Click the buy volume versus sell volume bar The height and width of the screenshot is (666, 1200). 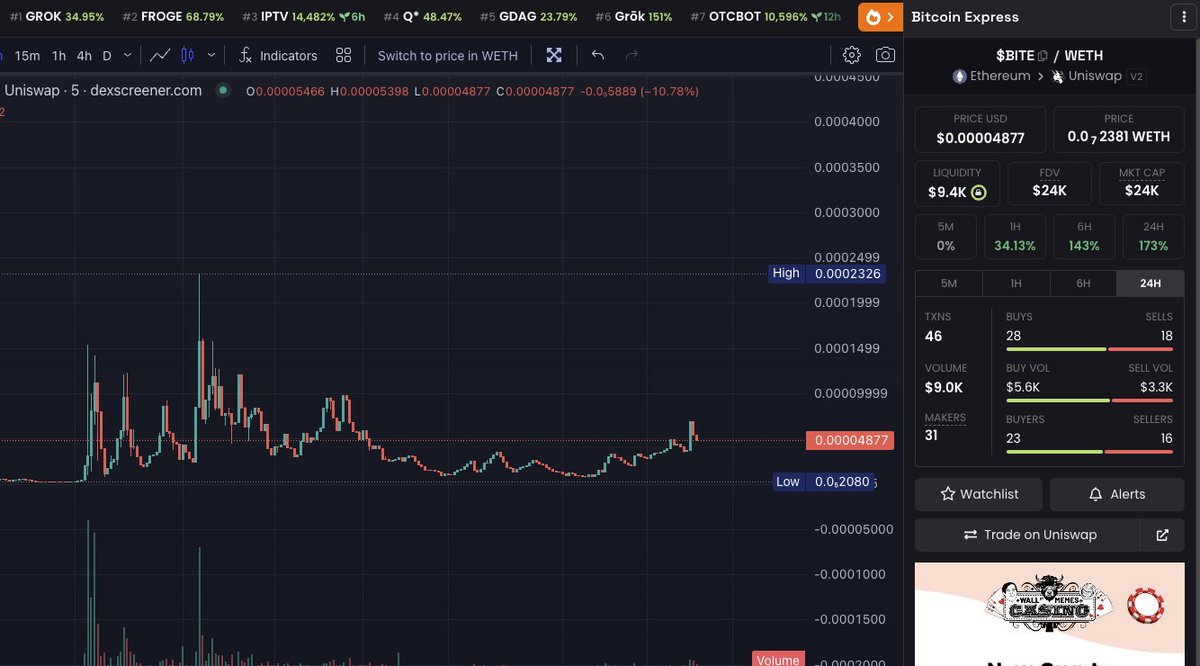(1089, 400)
